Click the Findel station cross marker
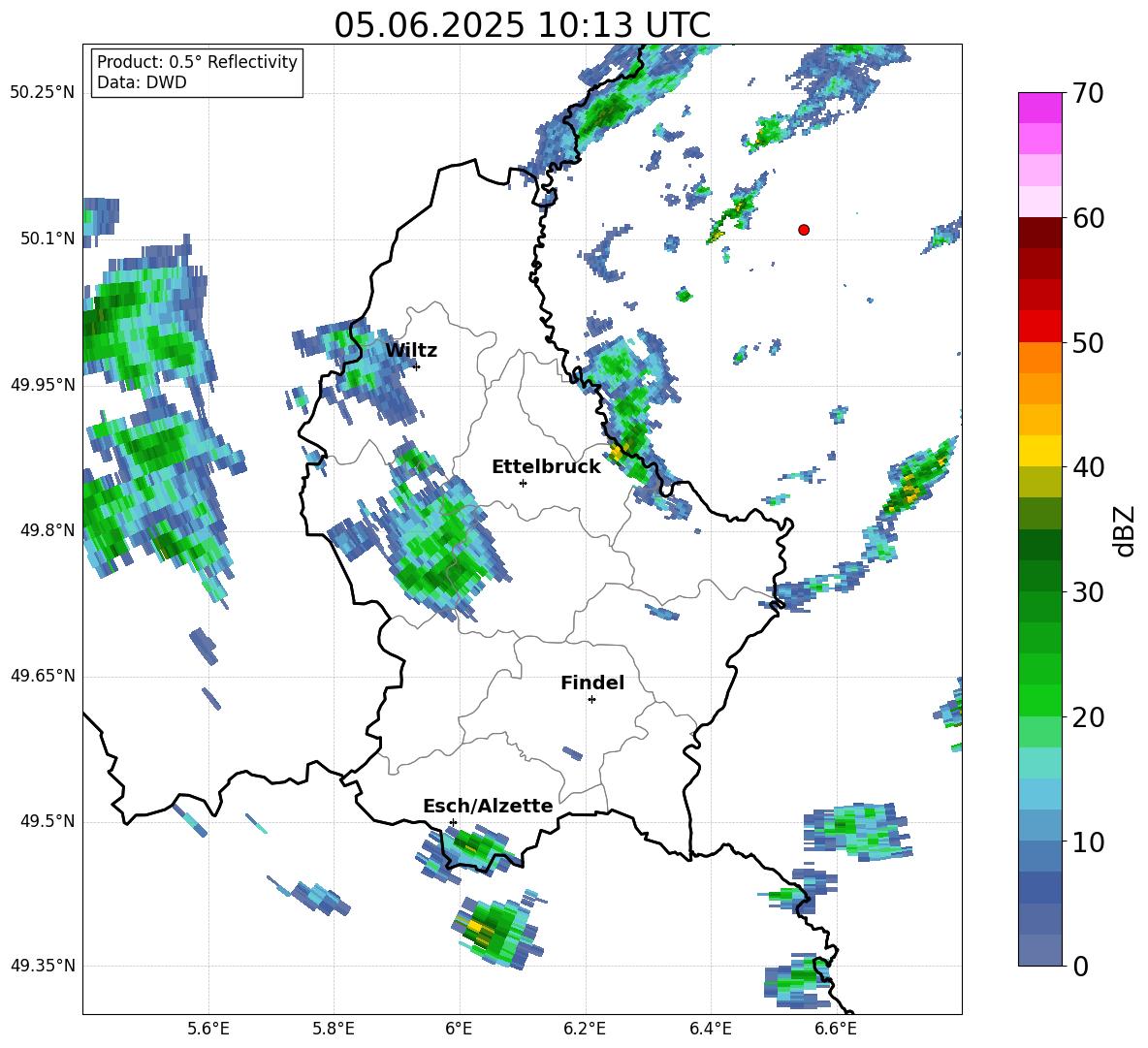This screenshot has width=1148, height=1048. coord(591,700)
